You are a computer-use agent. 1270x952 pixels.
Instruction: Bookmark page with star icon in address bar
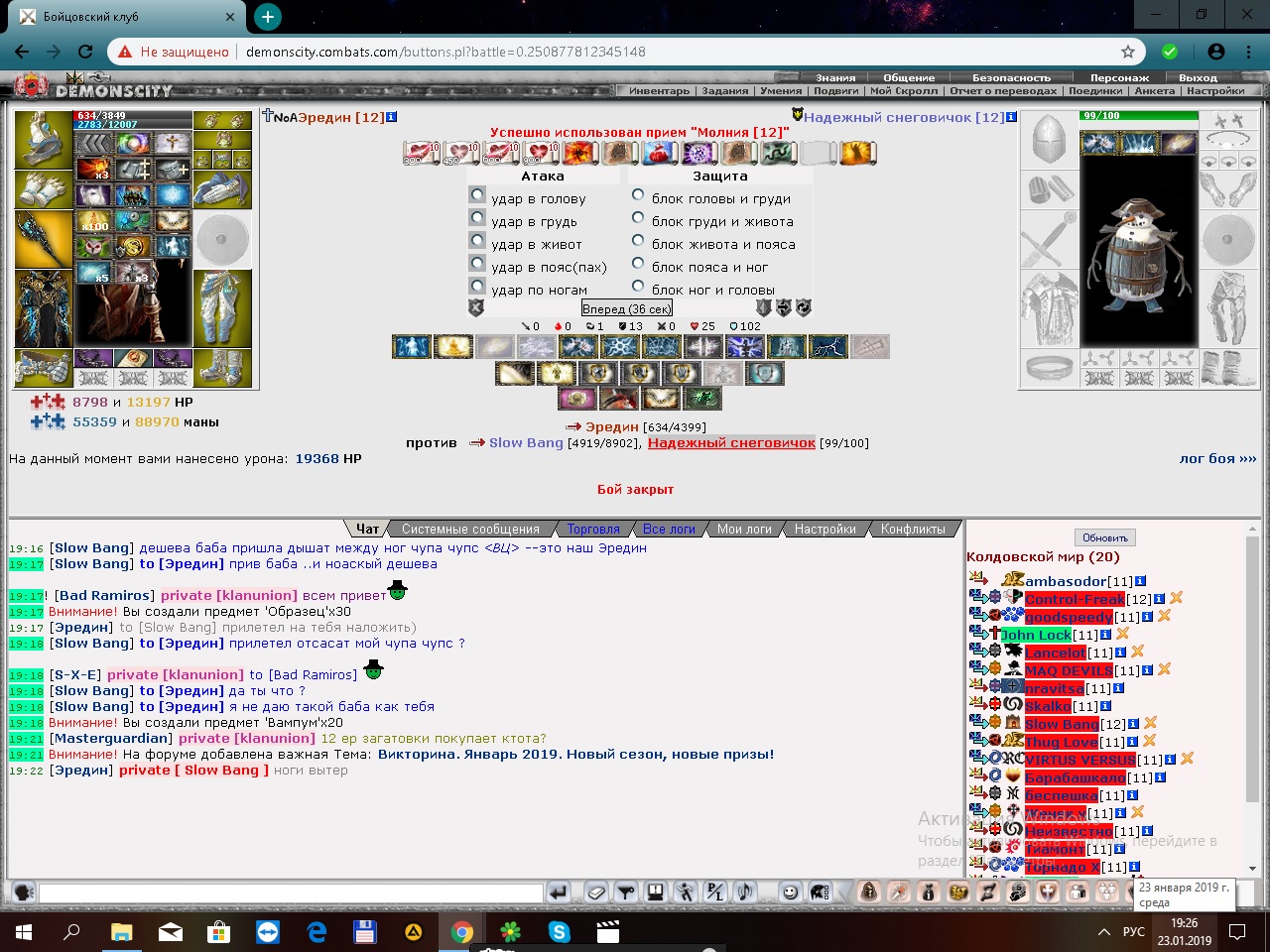coord(1127,52)
